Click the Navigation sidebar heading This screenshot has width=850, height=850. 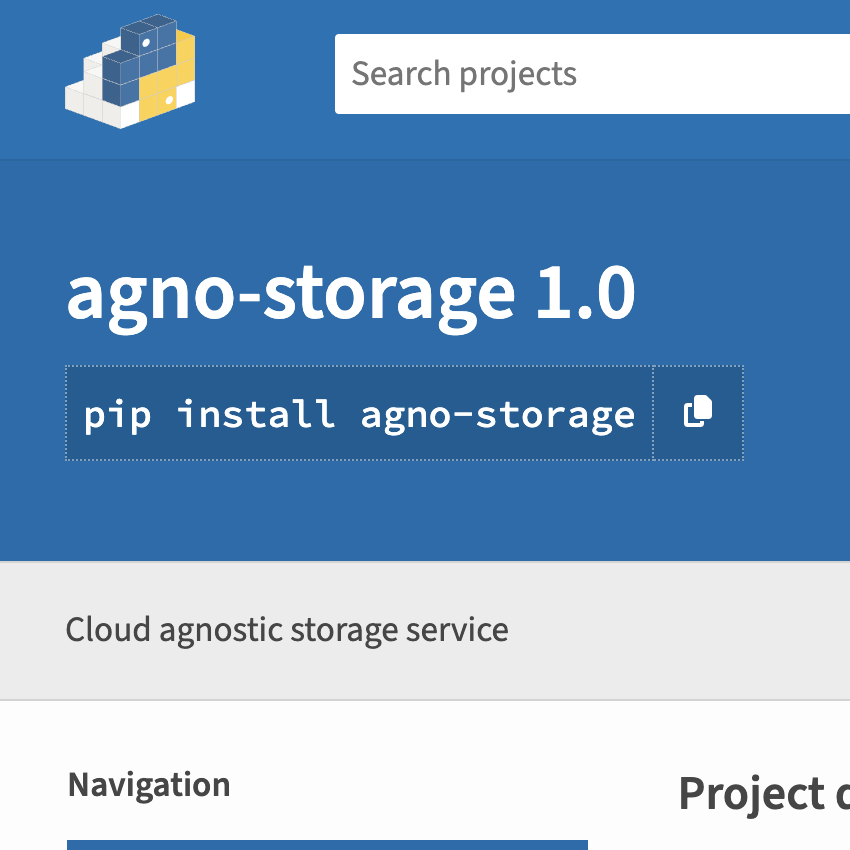149,785
